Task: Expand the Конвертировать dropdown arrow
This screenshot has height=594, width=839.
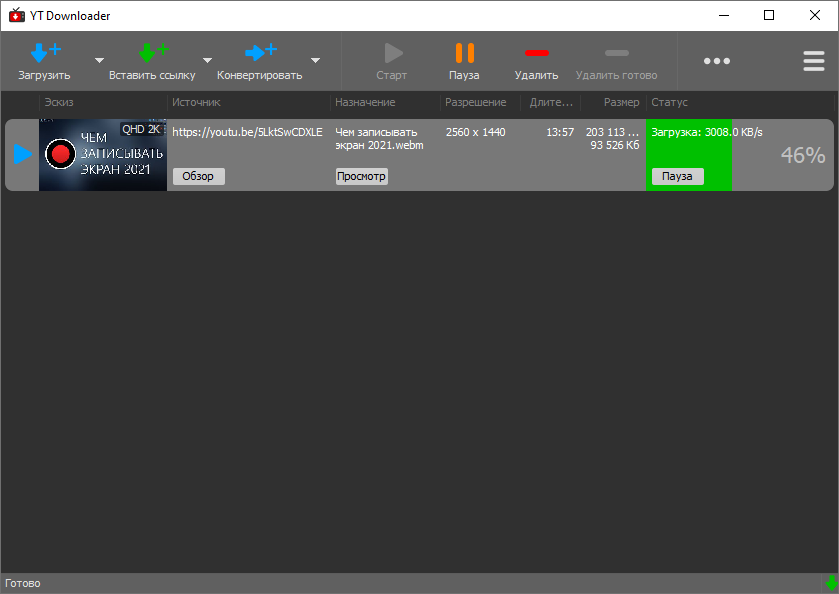Action: (315, 61)
